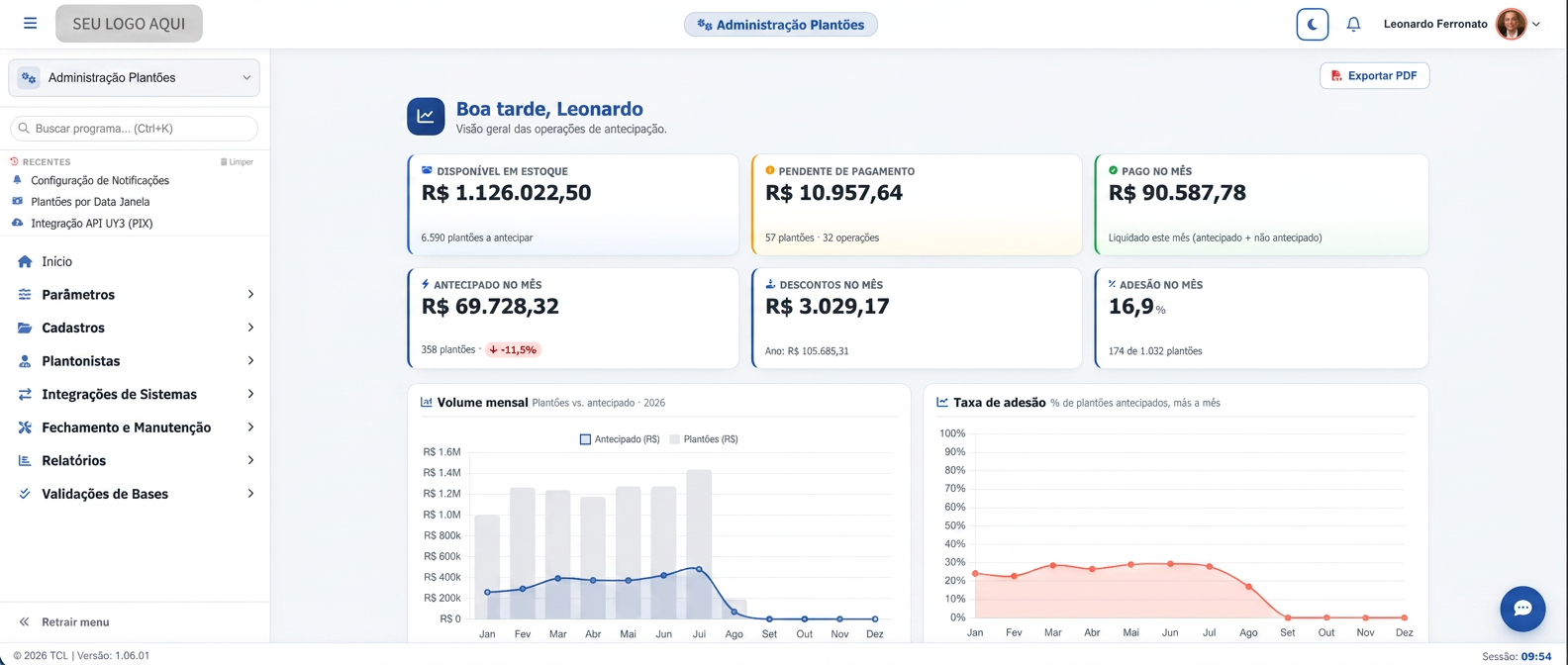
Task: Open the Administração Plantões module dropdown
Action: 134,77
